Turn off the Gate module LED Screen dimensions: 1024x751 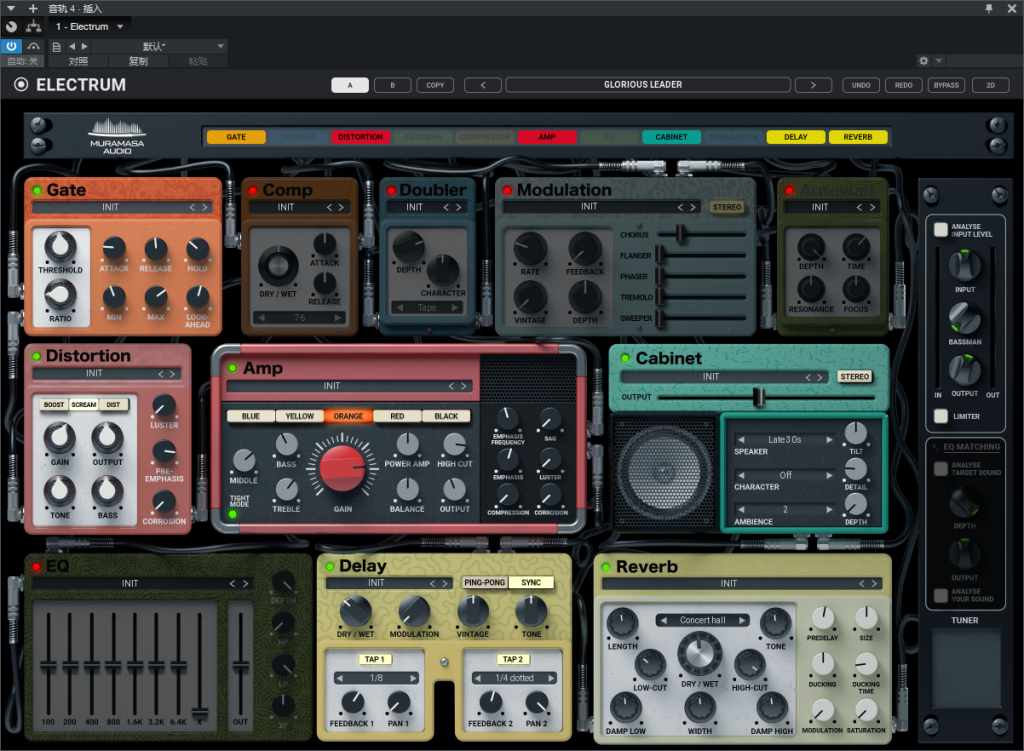37,191
